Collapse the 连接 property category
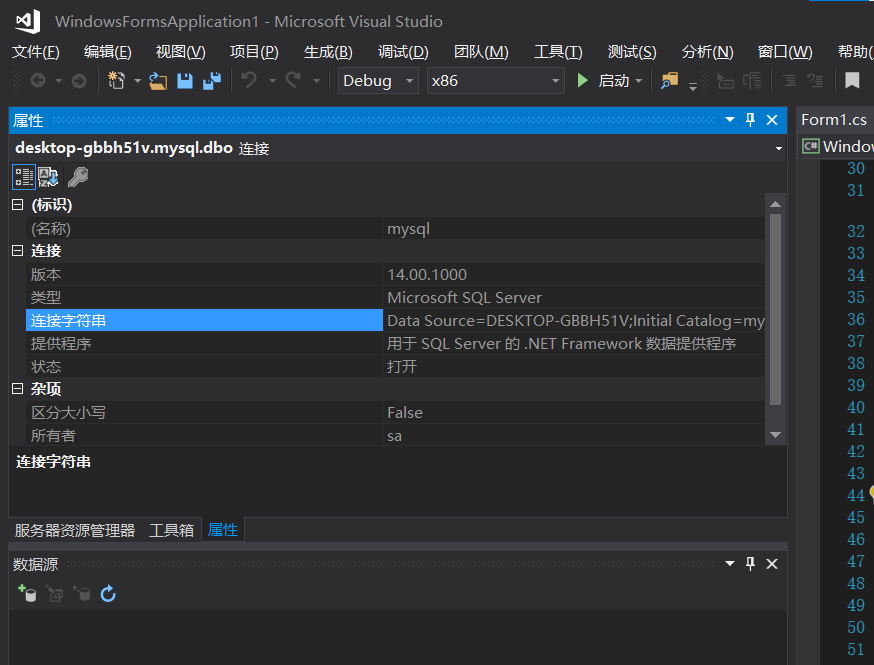Image resolution: width=874 pixels, height=665 pixels. tap(18, 251)
